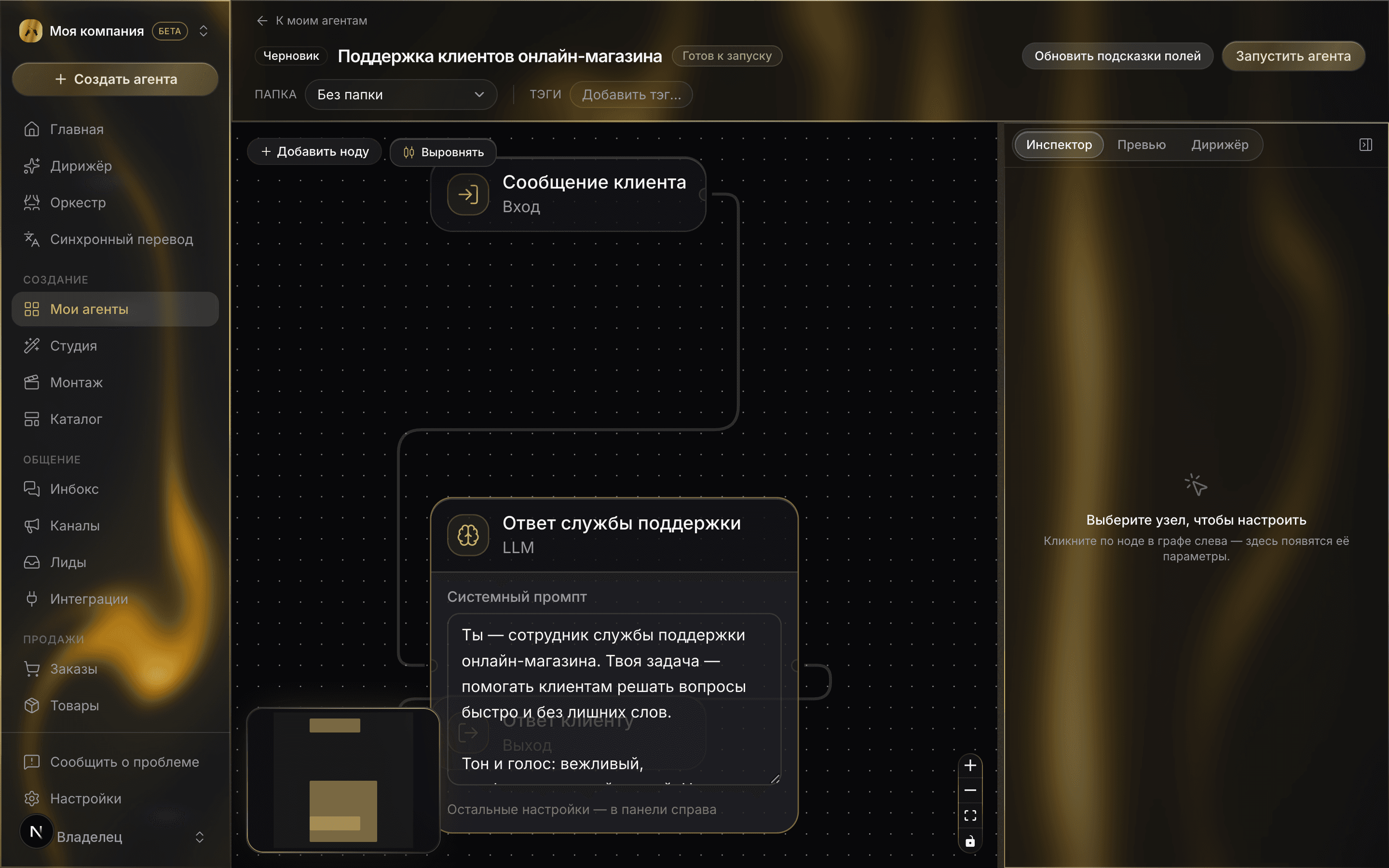Image resolution: width=1389 pixels, height=868 pixels.
Task: Click the Системный промпт text area
Action: coord(614,699)
